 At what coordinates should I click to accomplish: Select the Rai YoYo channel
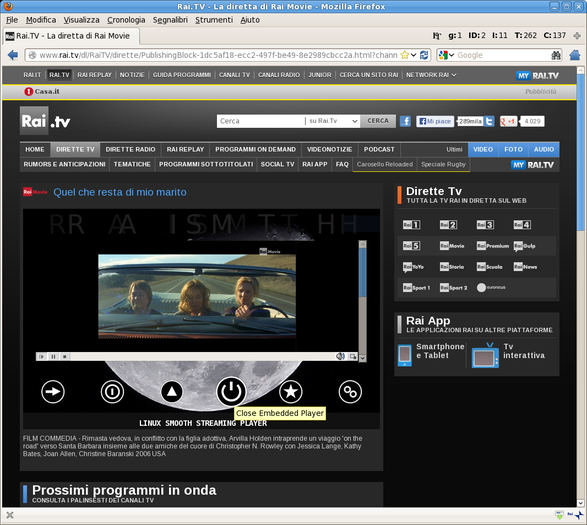tap(413, 267)
